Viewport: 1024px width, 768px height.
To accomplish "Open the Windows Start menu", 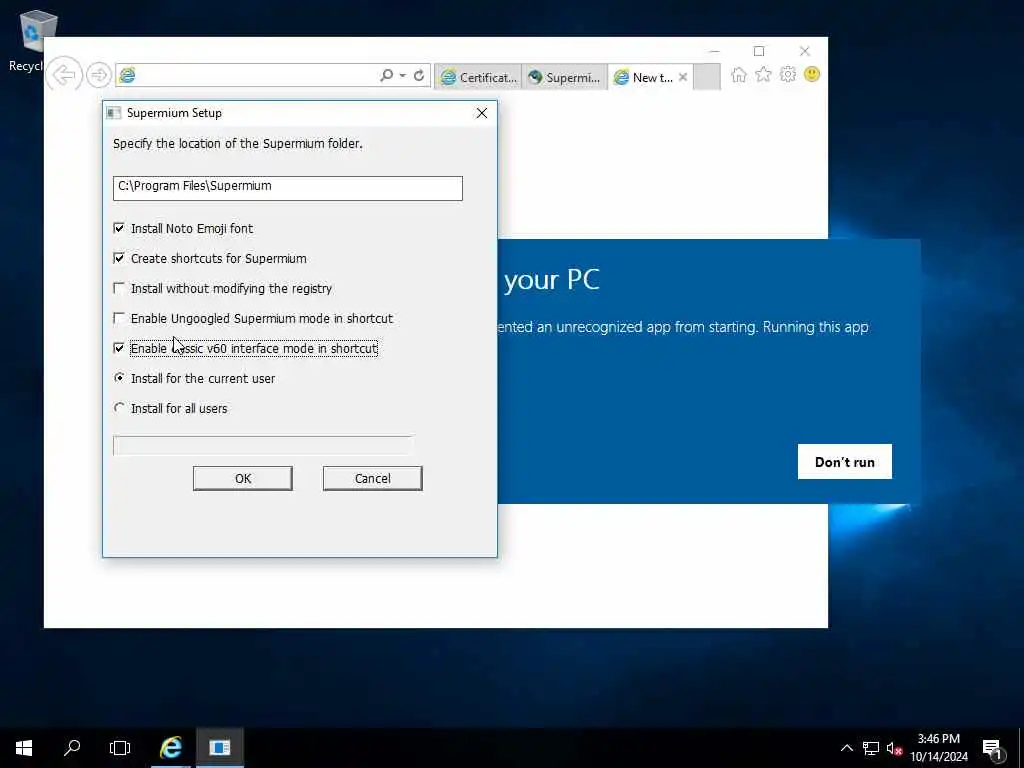I will (x=24, y=748).
